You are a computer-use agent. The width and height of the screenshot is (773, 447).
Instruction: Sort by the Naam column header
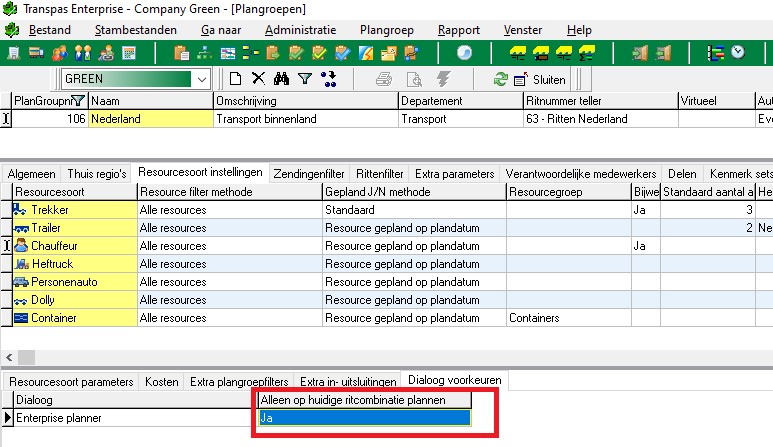[x=150, y=101]
